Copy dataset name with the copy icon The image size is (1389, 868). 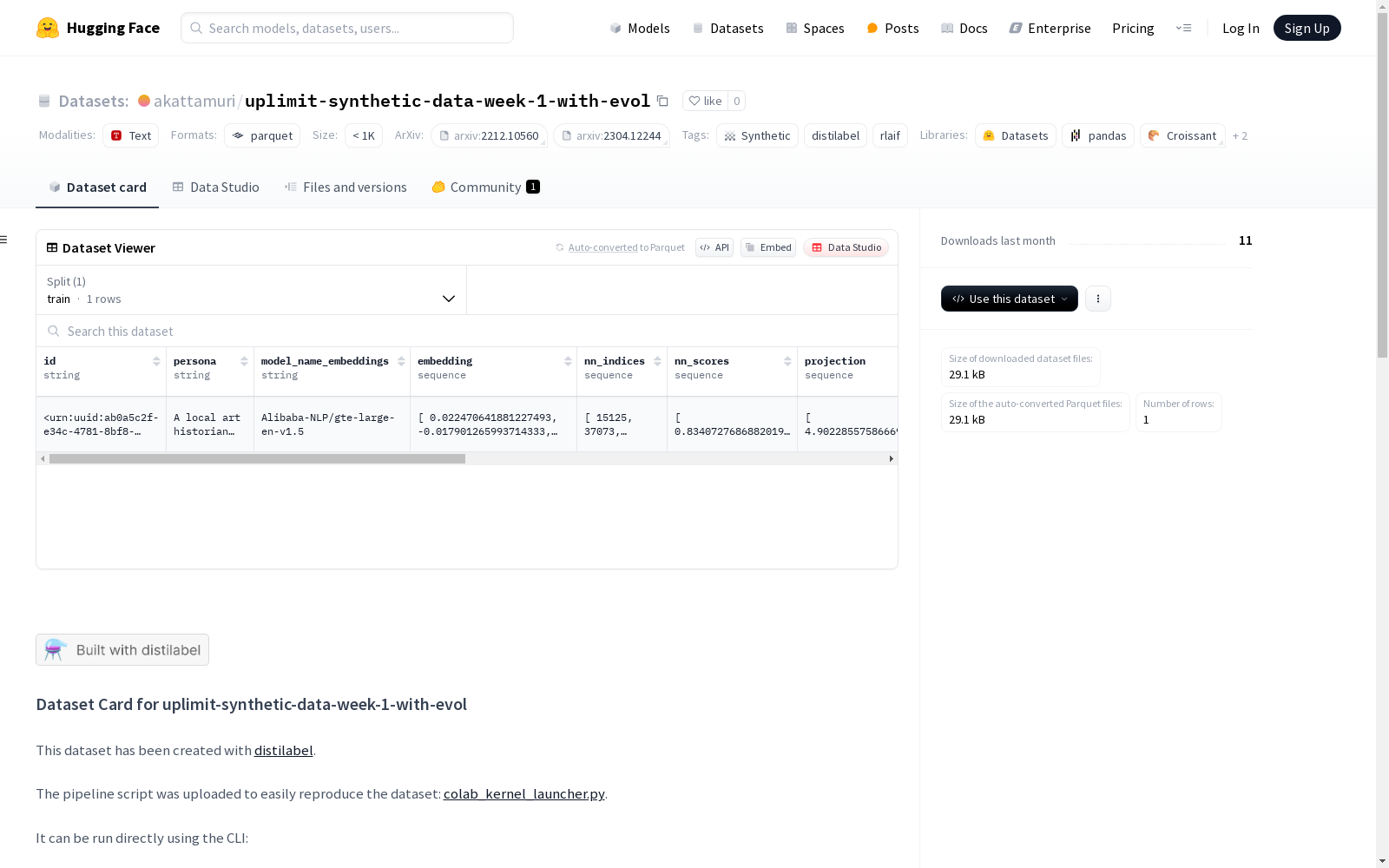[x=662, y=101]
